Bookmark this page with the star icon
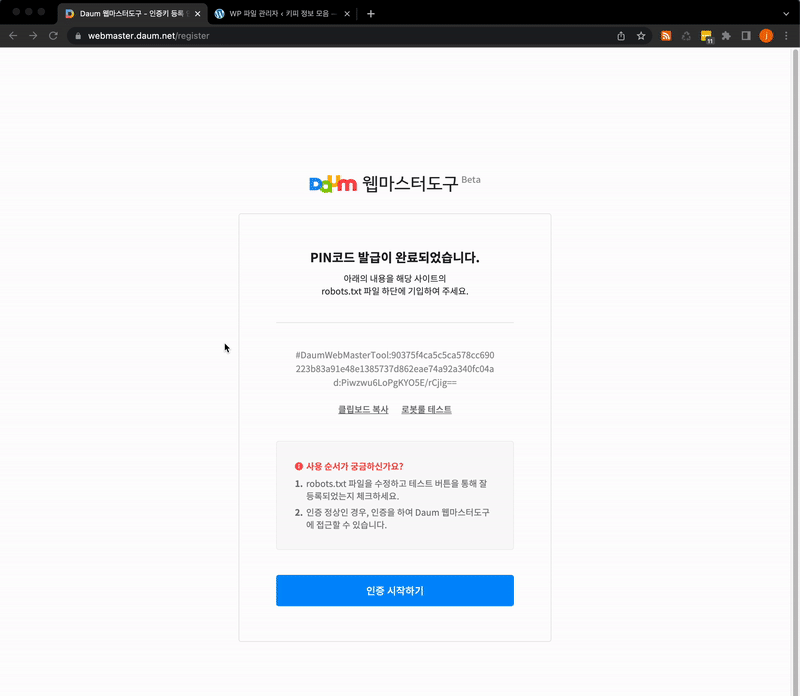Screen dimensions: 800x696 pos(641,36)
